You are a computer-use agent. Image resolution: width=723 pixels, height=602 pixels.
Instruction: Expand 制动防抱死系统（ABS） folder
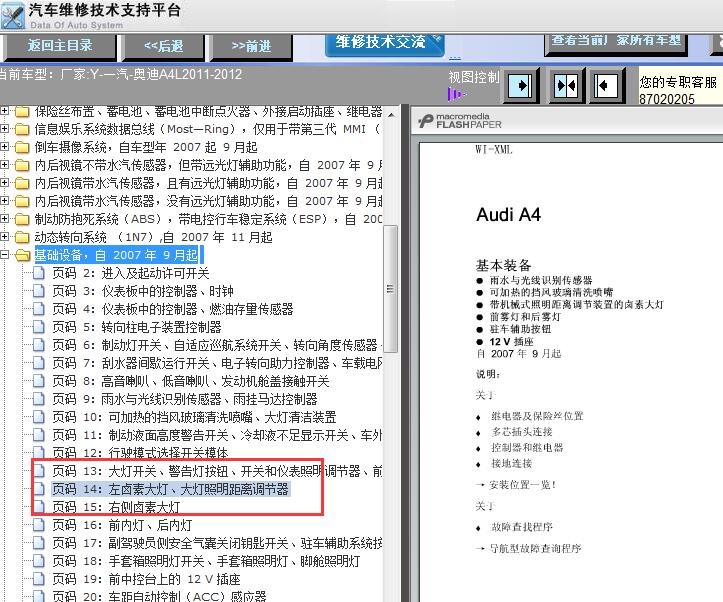(4, 218)
